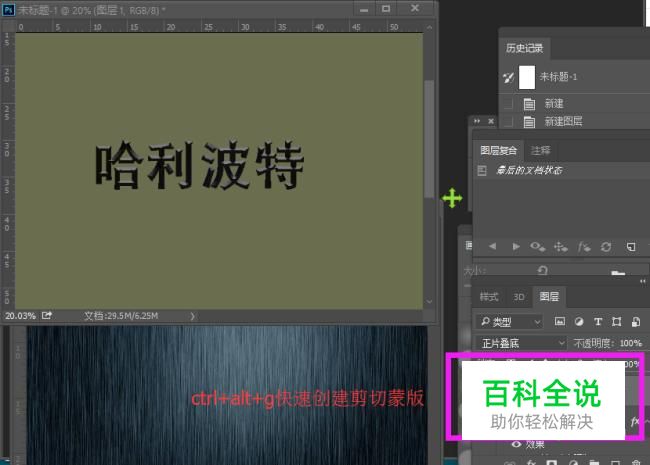Collapse the floating panel double arrows

click(x=477, y=121)
